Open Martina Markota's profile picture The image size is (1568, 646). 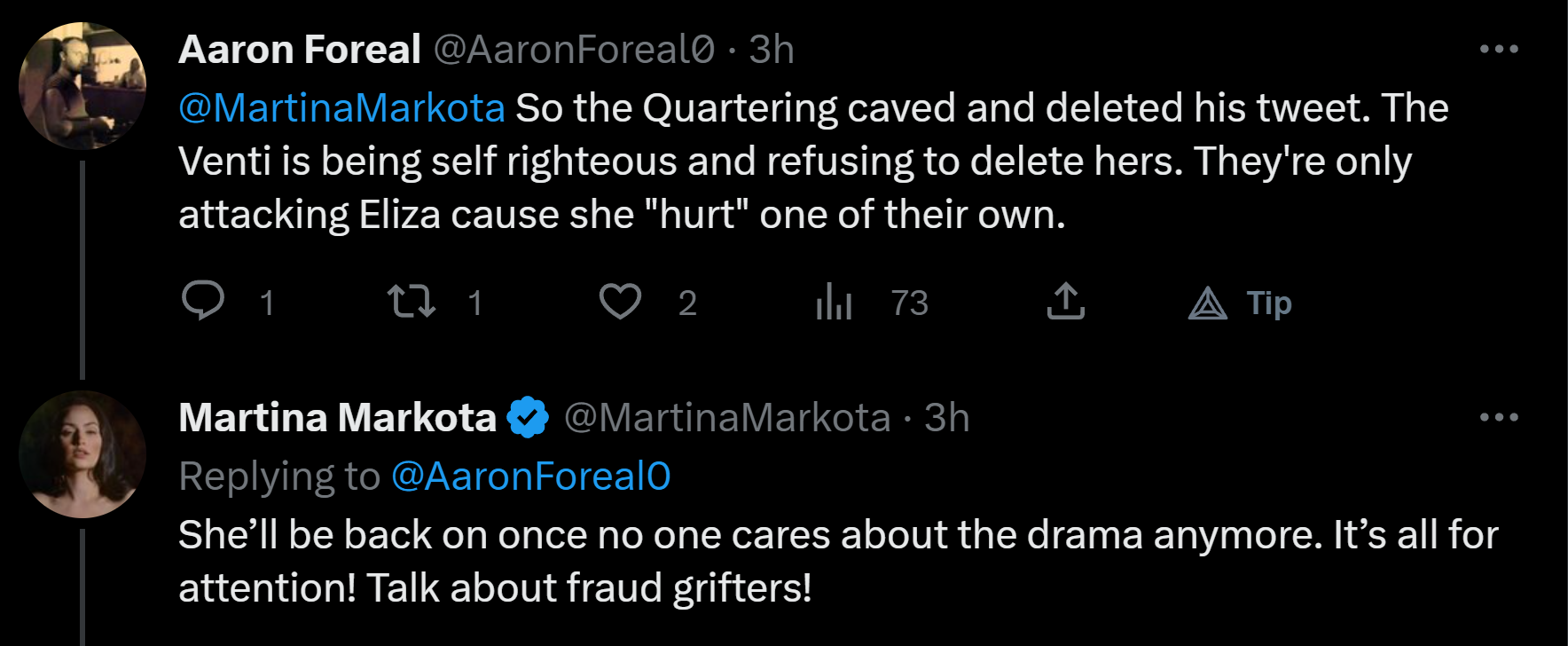(82, 454)
